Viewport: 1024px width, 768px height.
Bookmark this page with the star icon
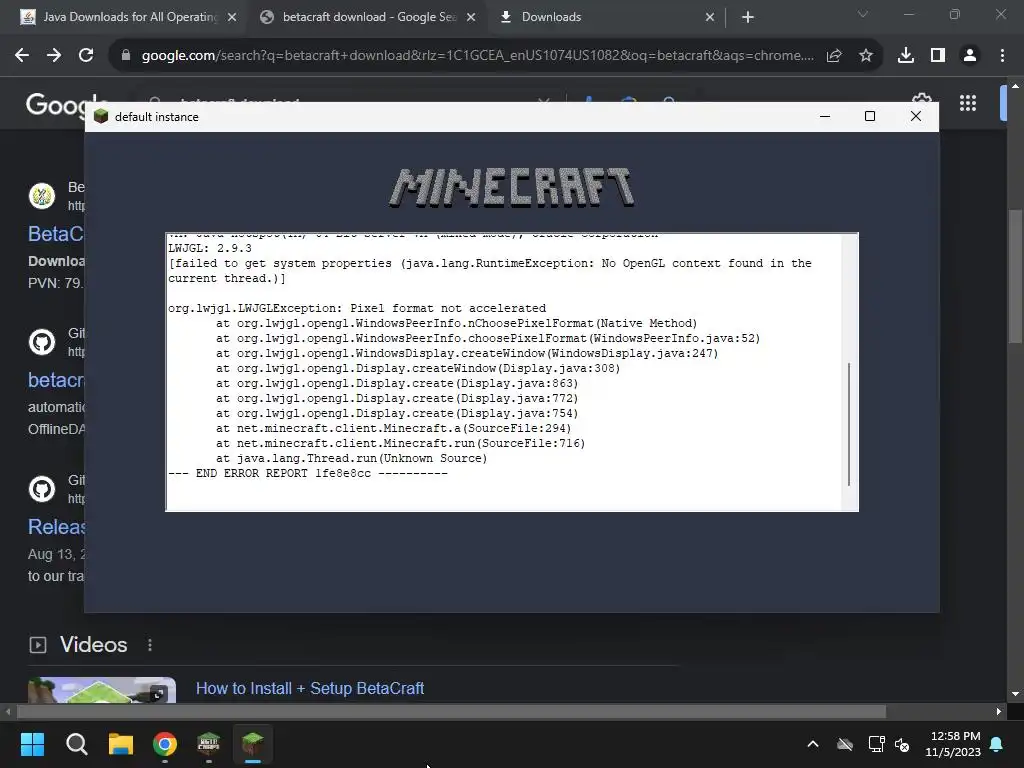[x=866, y=56]
